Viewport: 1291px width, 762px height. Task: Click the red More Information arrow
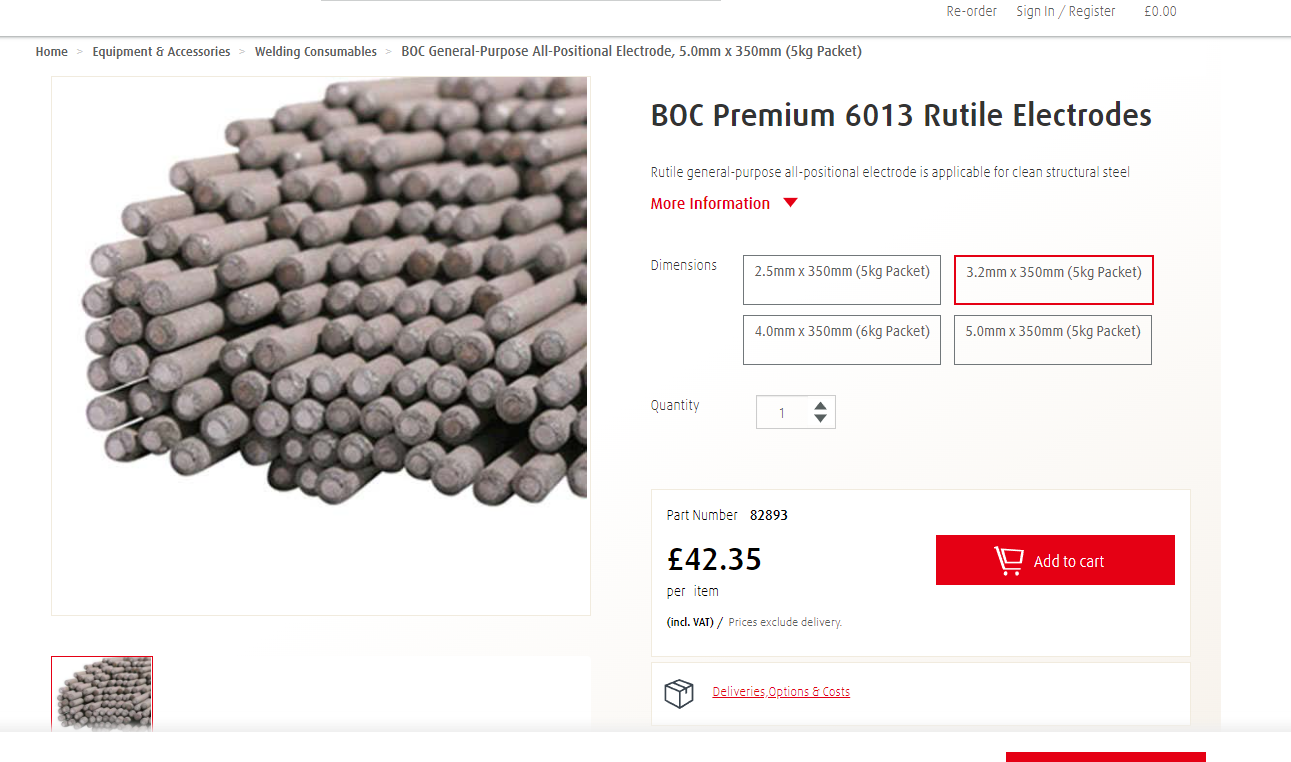(790, 203)
